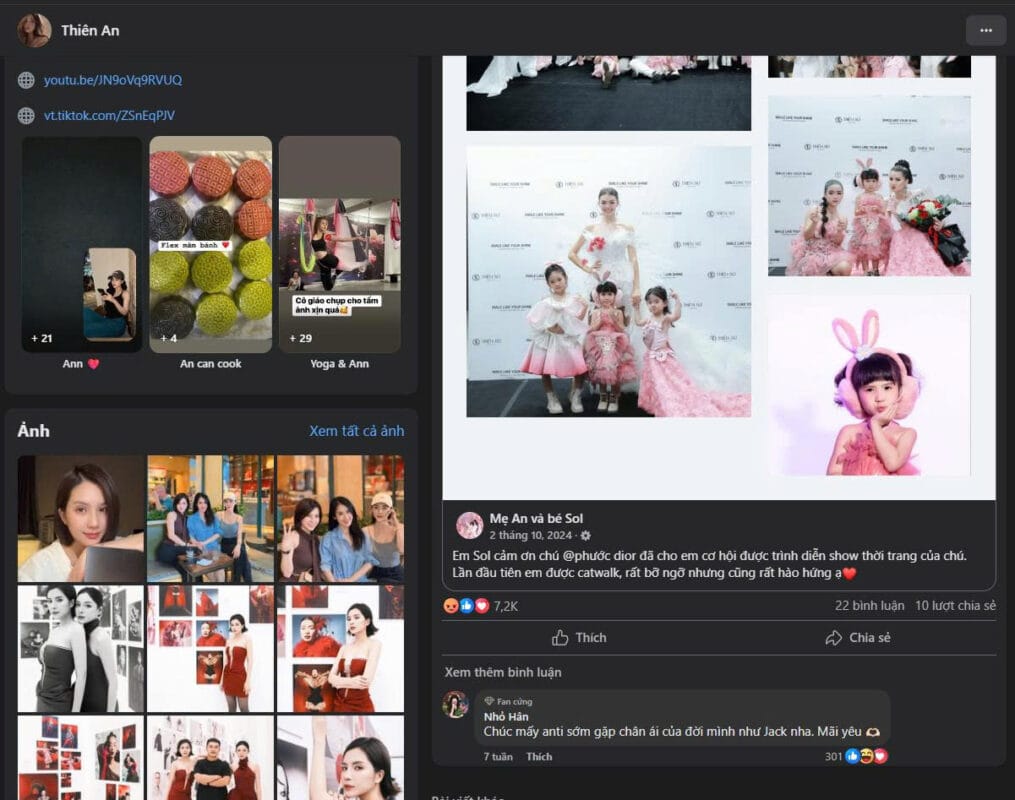Click the heart reaction icon beside 7,2K
Image resolution: width=1015 pixels, height=800 pixels.
pyautogui.click(x=482, y=606)
